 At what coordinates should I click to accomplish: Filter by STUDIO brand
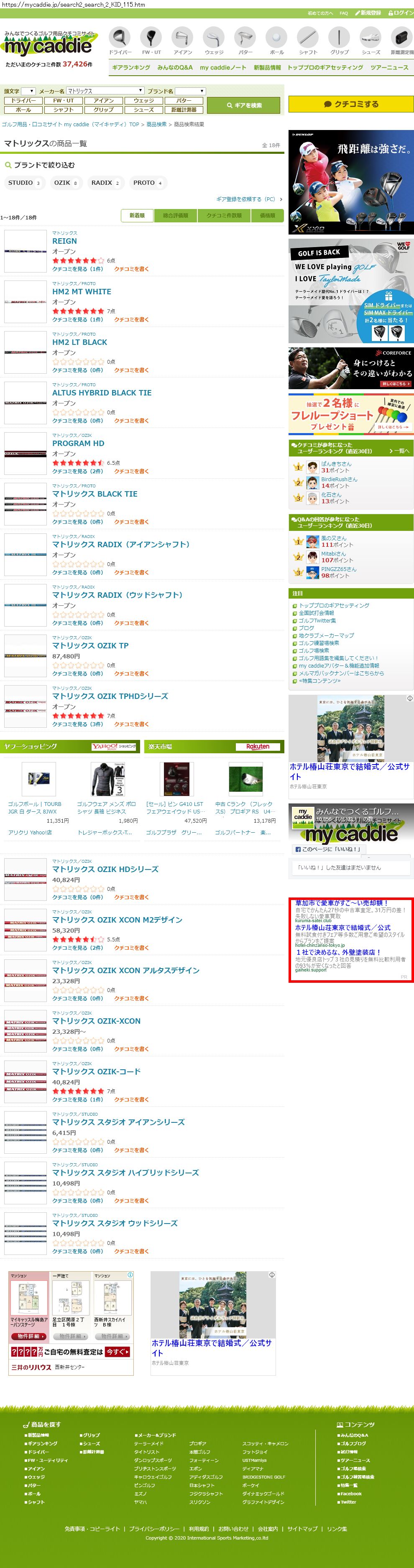point(24,183)
